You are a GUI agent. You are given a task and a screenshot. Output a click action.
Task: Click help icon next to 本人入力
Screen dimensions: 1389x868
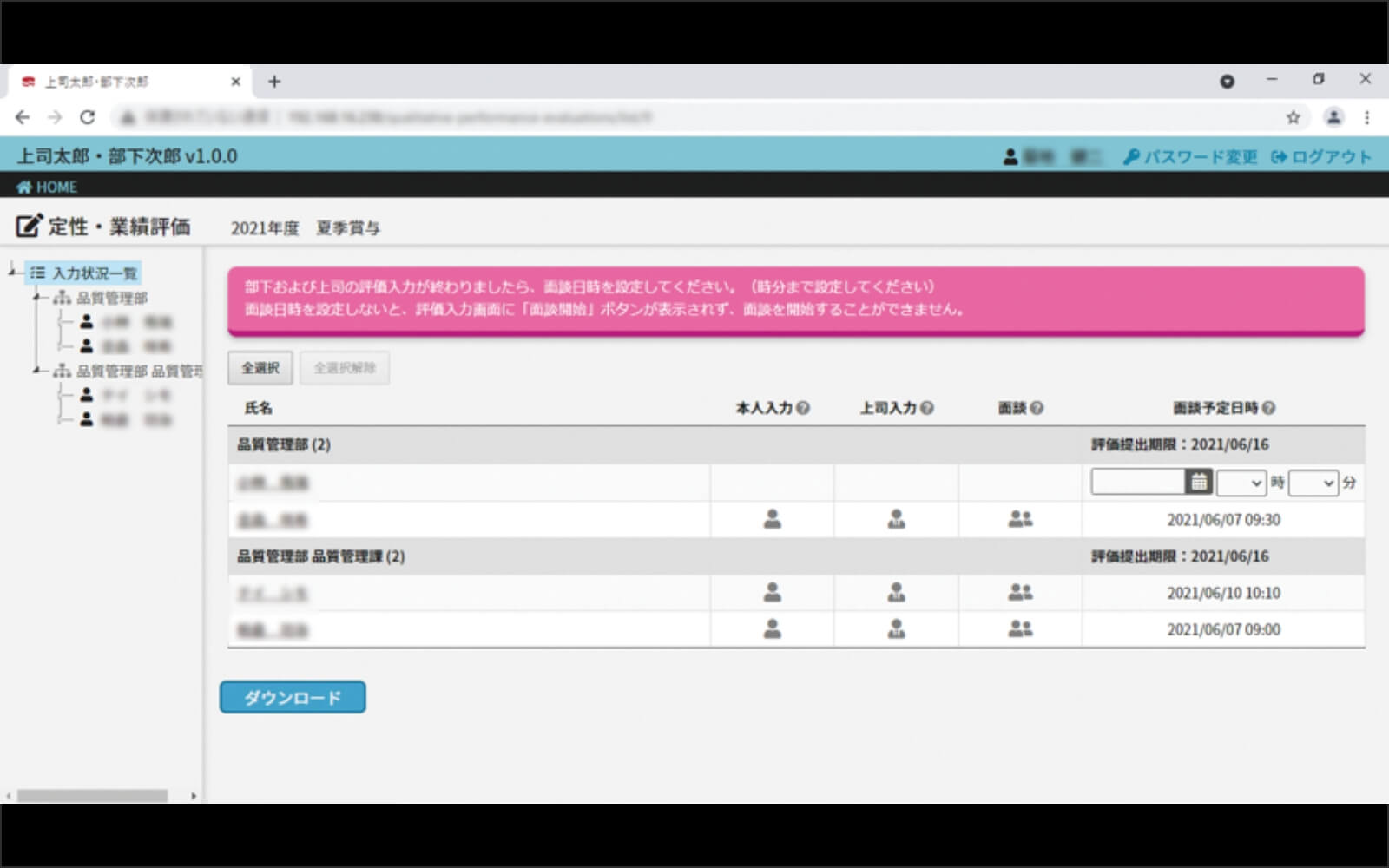pyautogui.click(x=803, y=408)
